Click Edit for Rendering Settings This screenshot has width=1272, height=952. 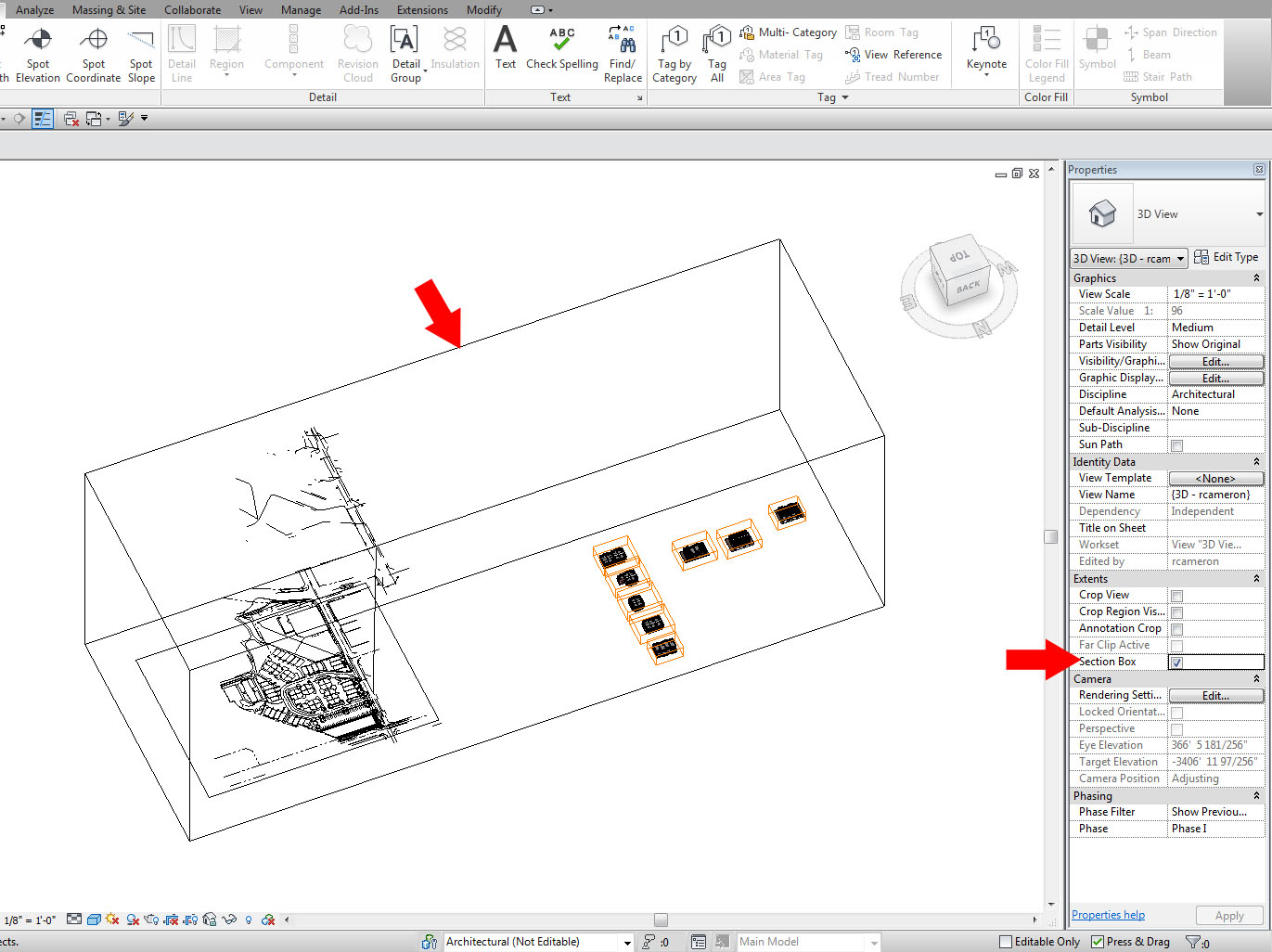pos(1216,696)
